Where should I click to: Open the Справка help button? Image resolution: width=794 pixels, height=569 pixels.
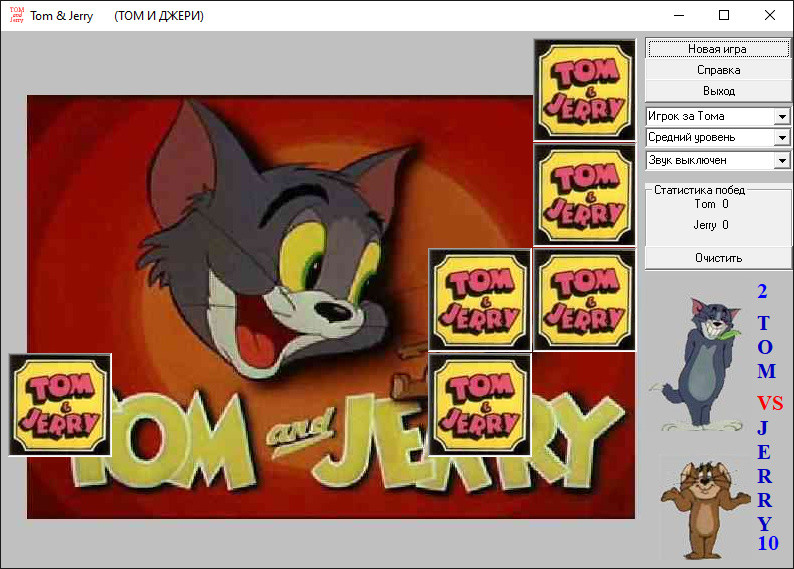click(718, 70)
